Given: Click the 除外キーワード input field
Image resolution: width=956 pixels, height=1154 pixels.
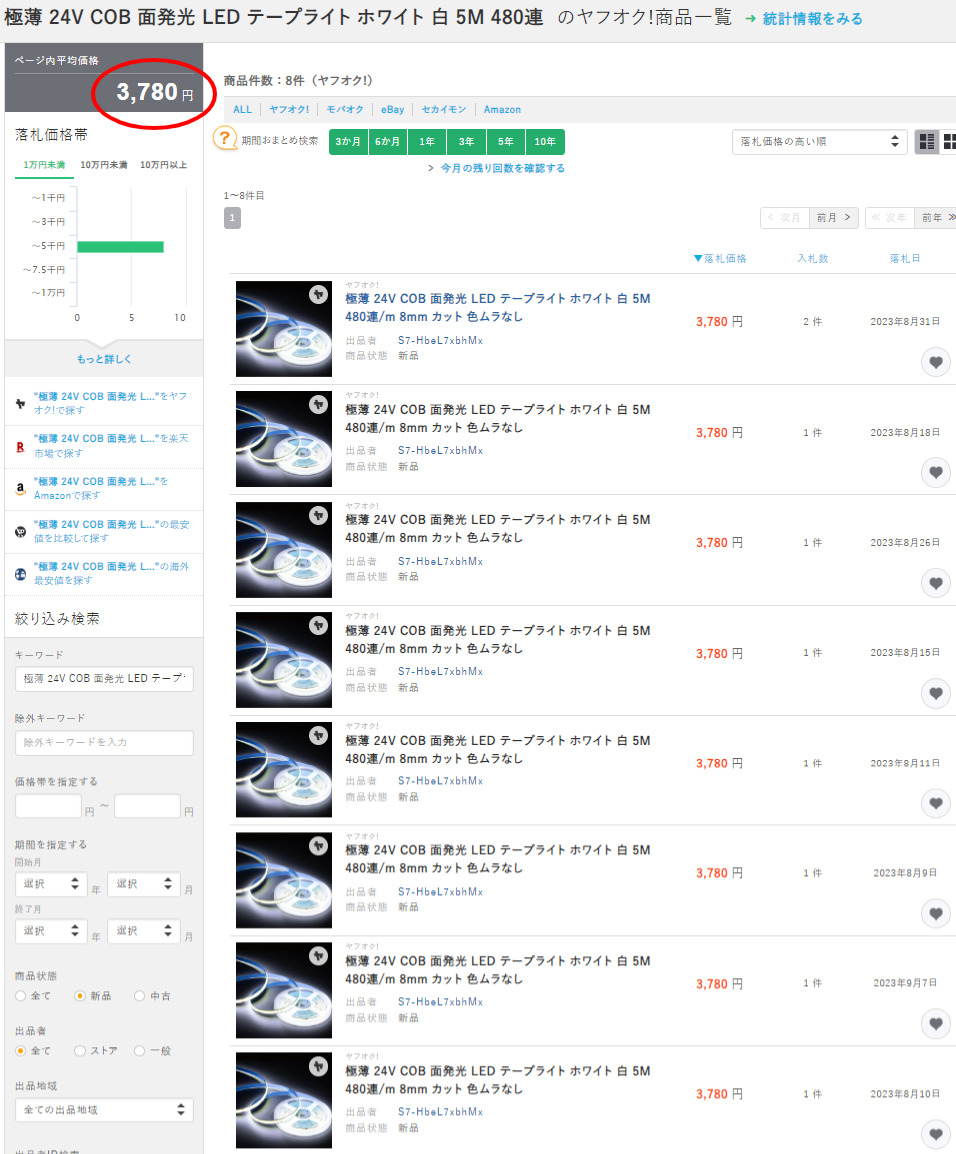Looking at the screenshot, I should coord(104,743).
